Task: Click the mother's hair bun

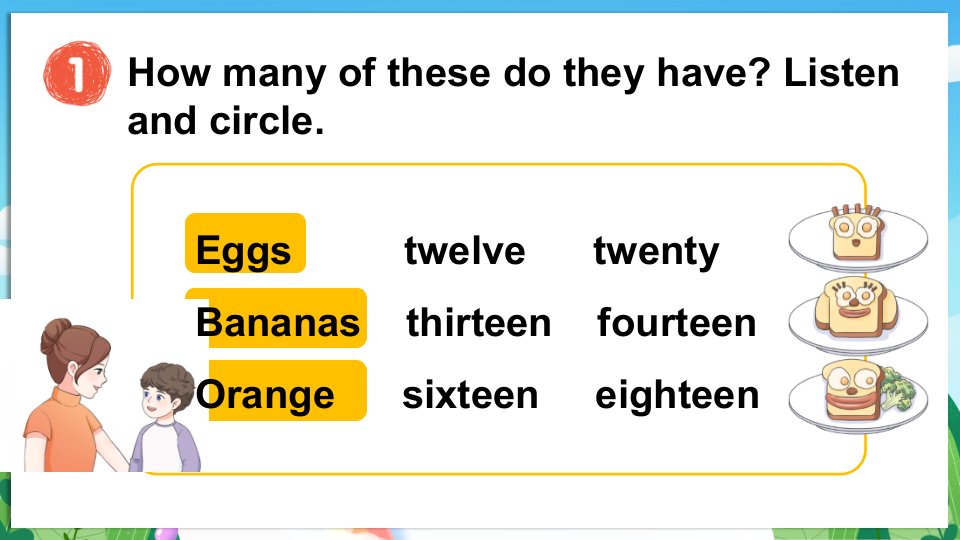Action: [55, 336]
